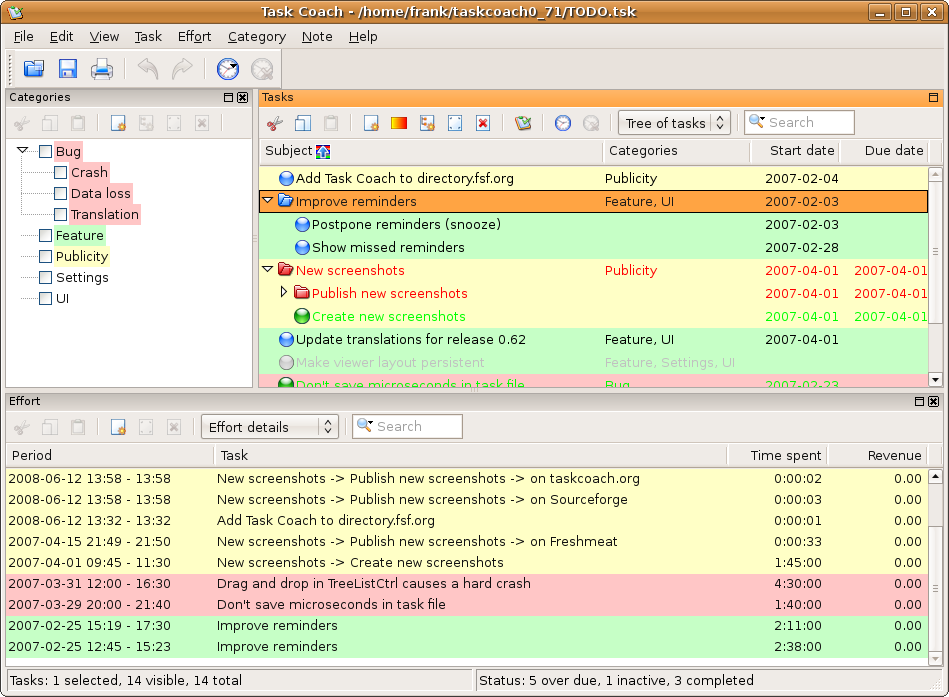Save the task file with the floppy icon
The image size is (949, 697).
(x=68, y=69)
